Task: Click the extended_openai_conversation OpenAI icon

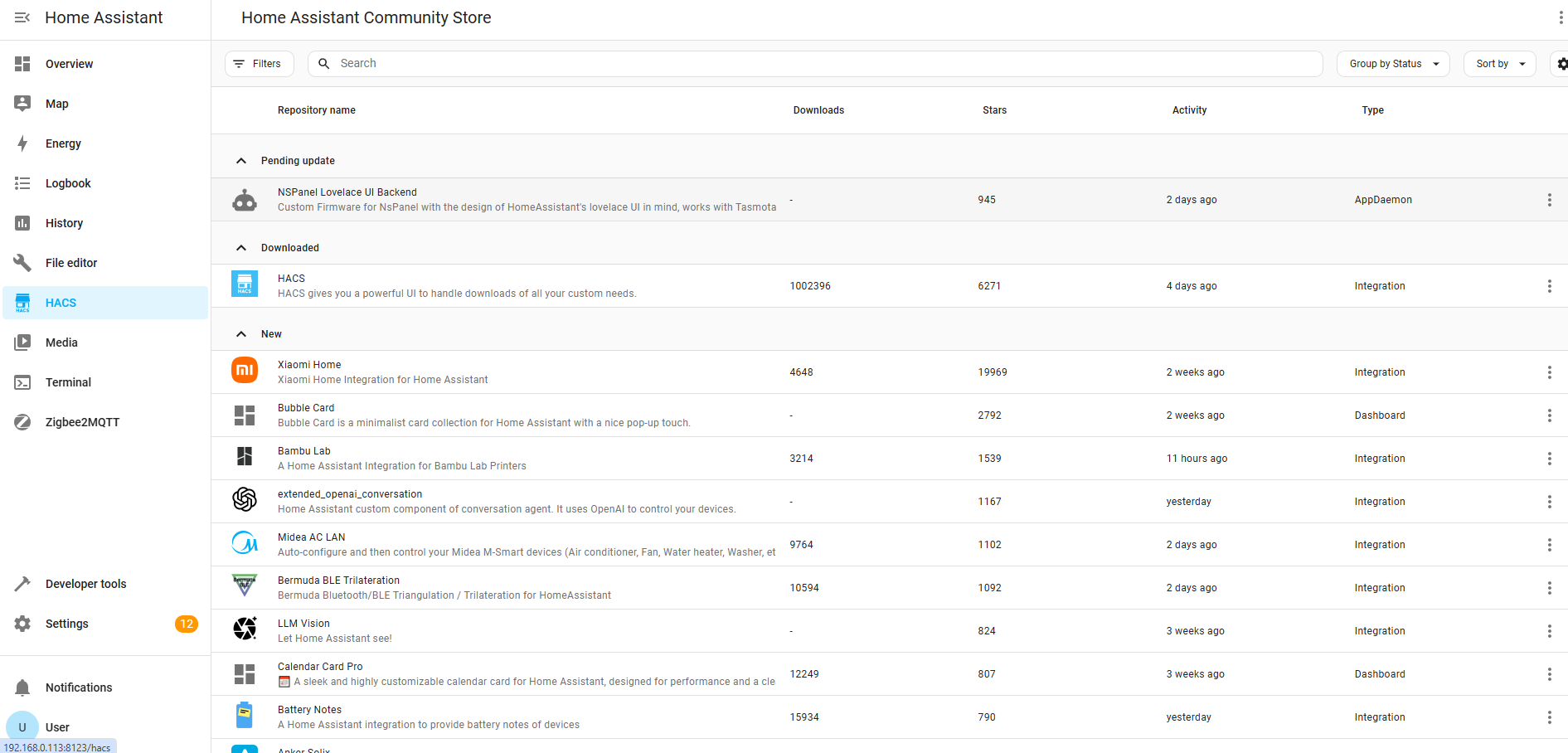Action: click(x=245, y=499)
